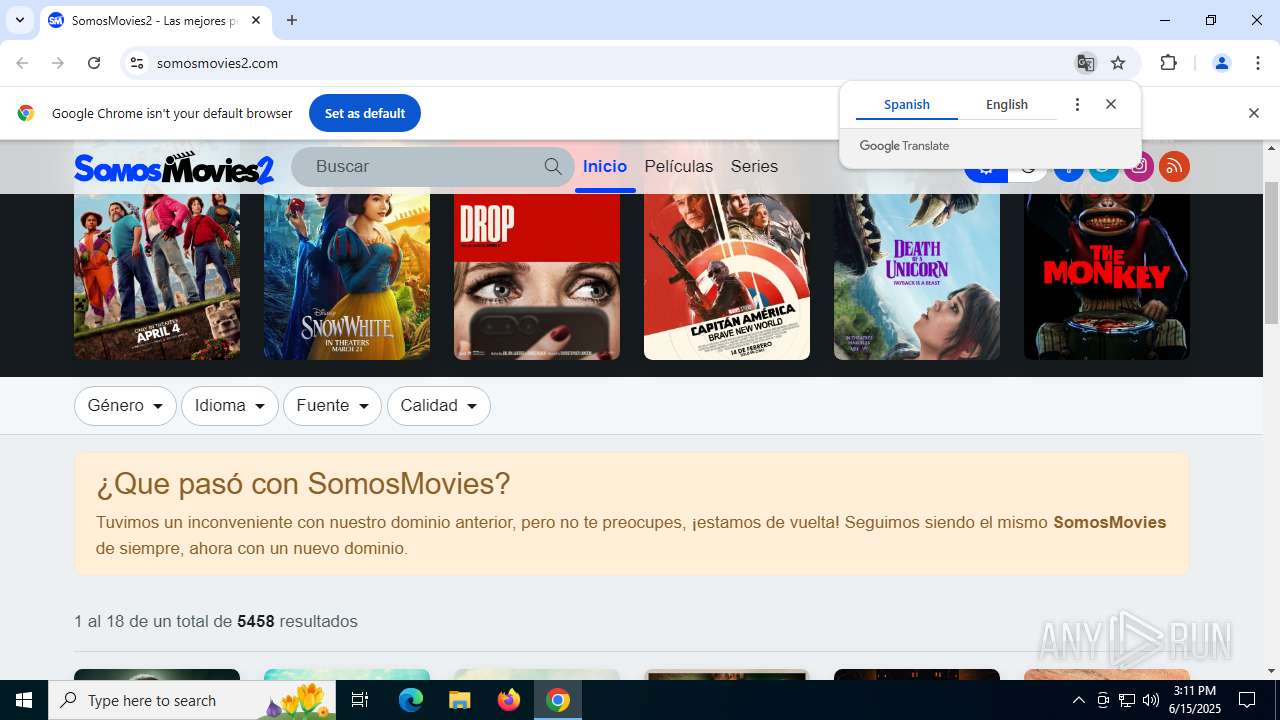
Task: Click the '¿Que pasó con SomosMovies?' heading
Action: (x=303, y=484)
